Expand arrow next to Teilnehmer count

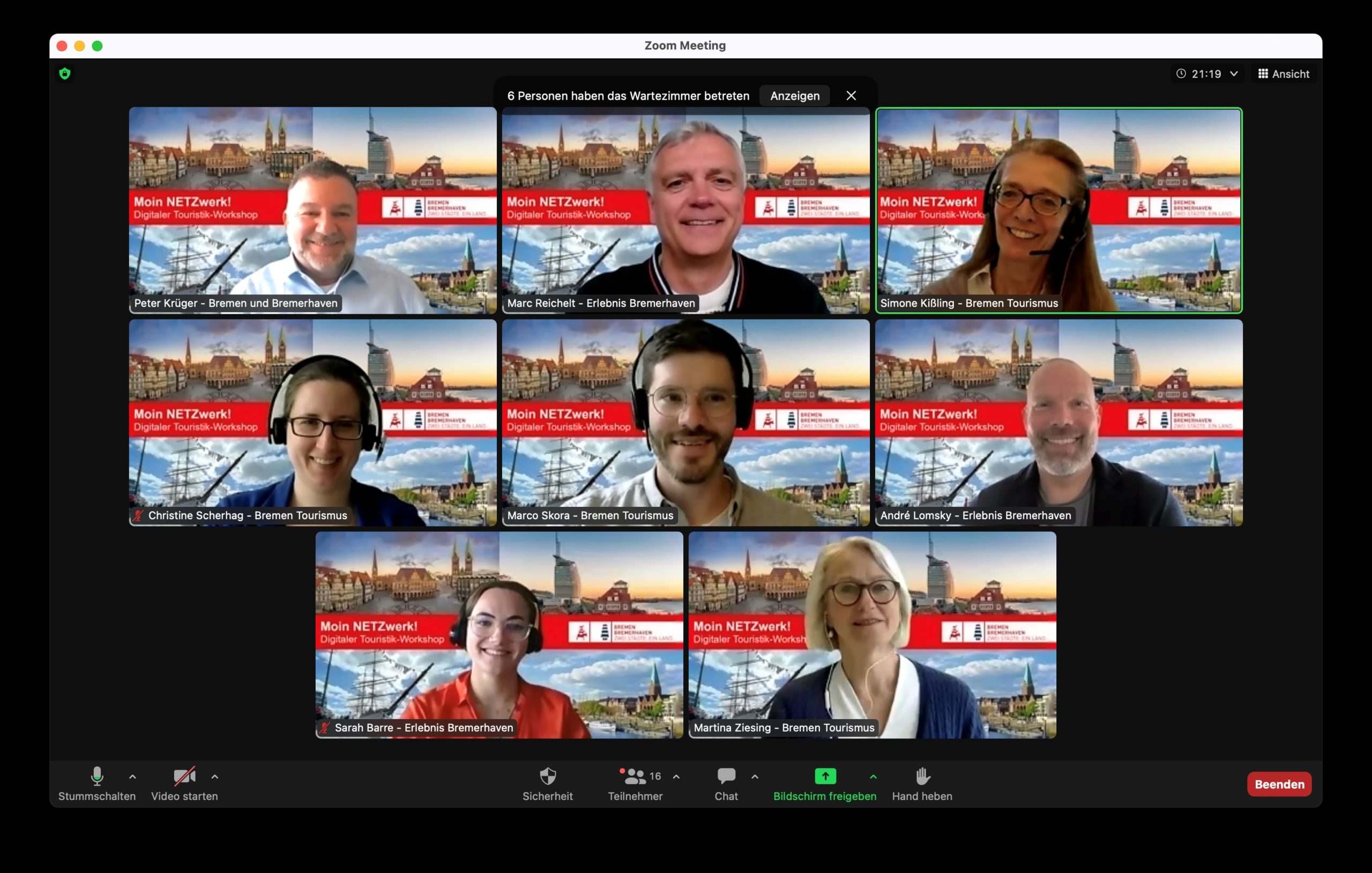click(676, 776)
